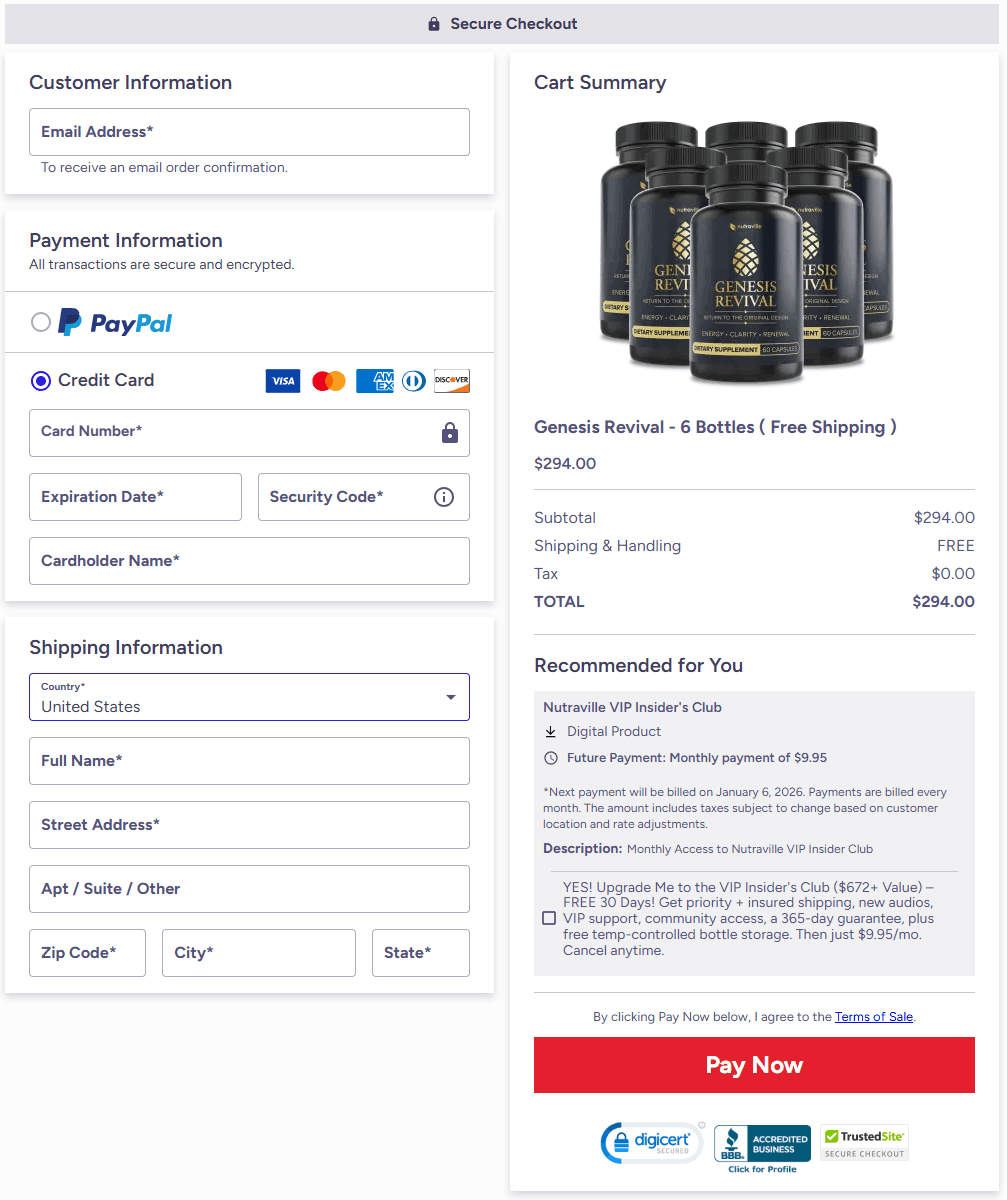Select the PayPal payment option

point(41,322)
